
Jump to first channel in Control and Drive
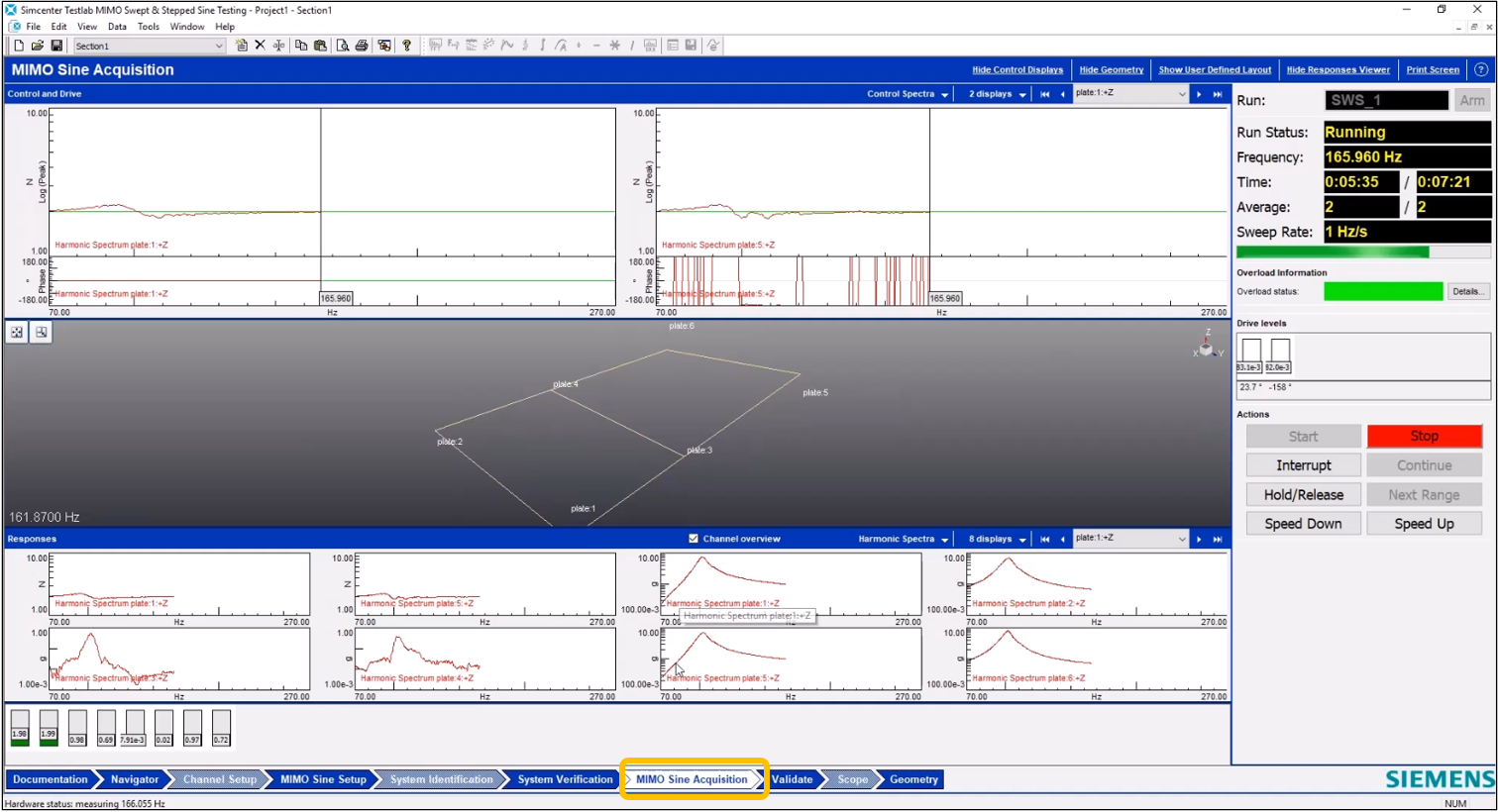point(1044,94)
